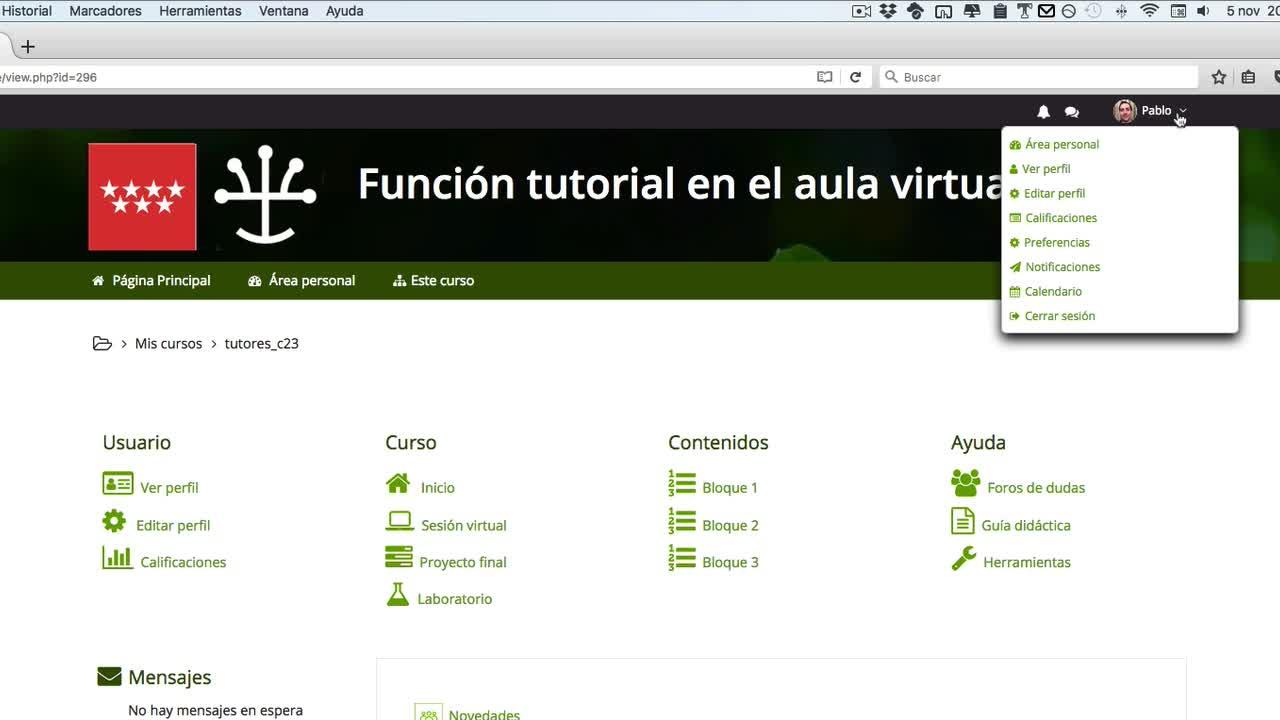Click the Laboratorio flask icon
Viewport: 1280px width, 720px height.
398,595
